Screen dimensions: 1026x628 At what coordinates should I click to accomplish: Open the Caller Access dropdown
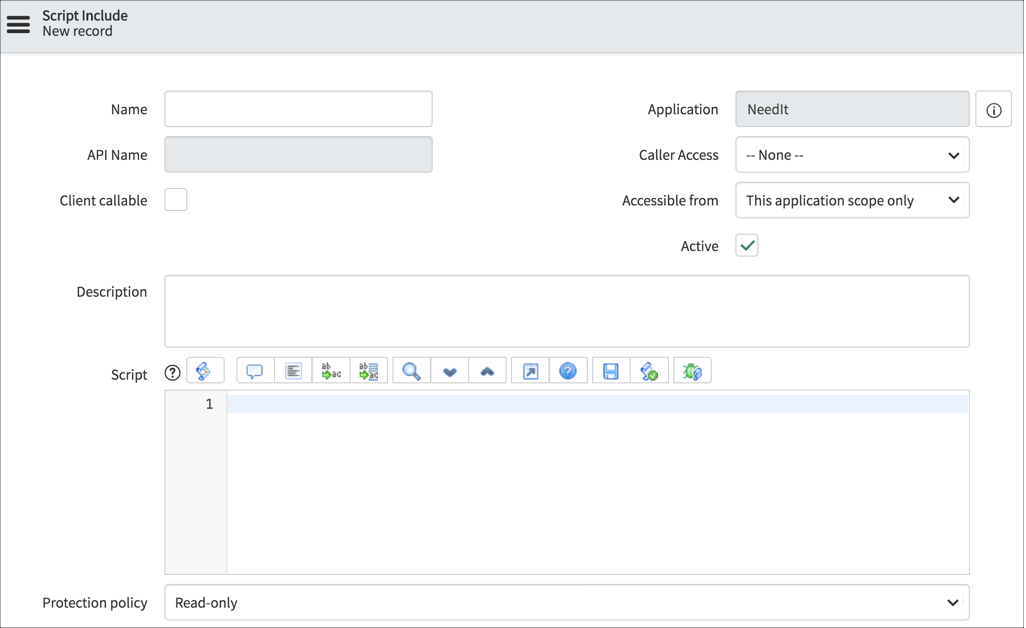[852, 154]
